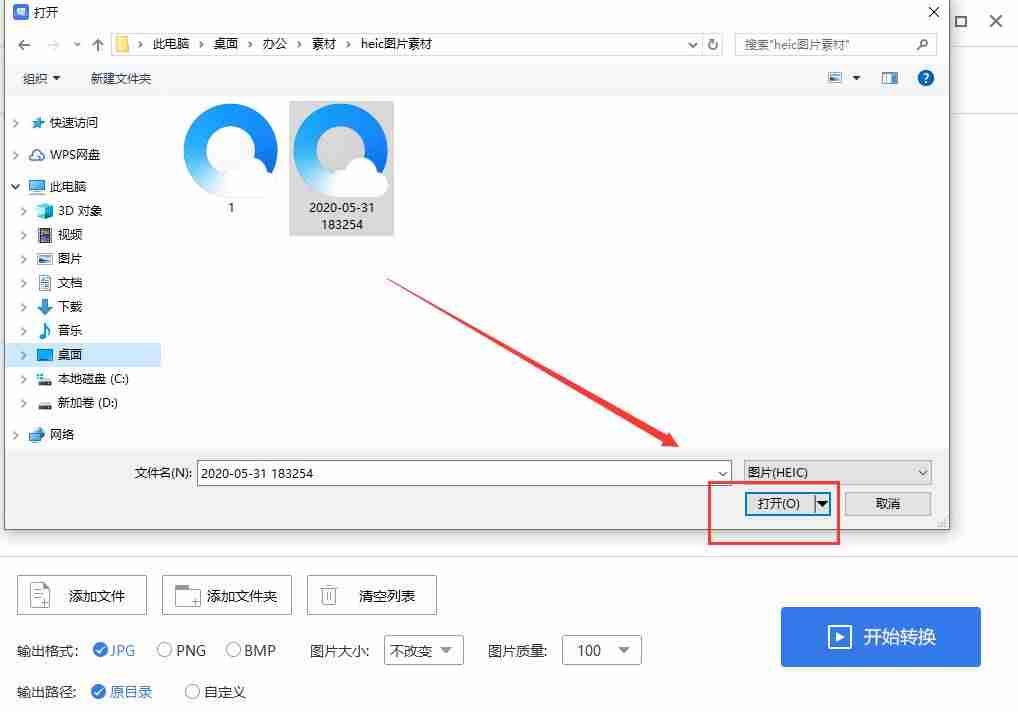Select 本地磁盘 (C:) drive
The width and height of the screenshot is (1018, 712).
(93, 378)
